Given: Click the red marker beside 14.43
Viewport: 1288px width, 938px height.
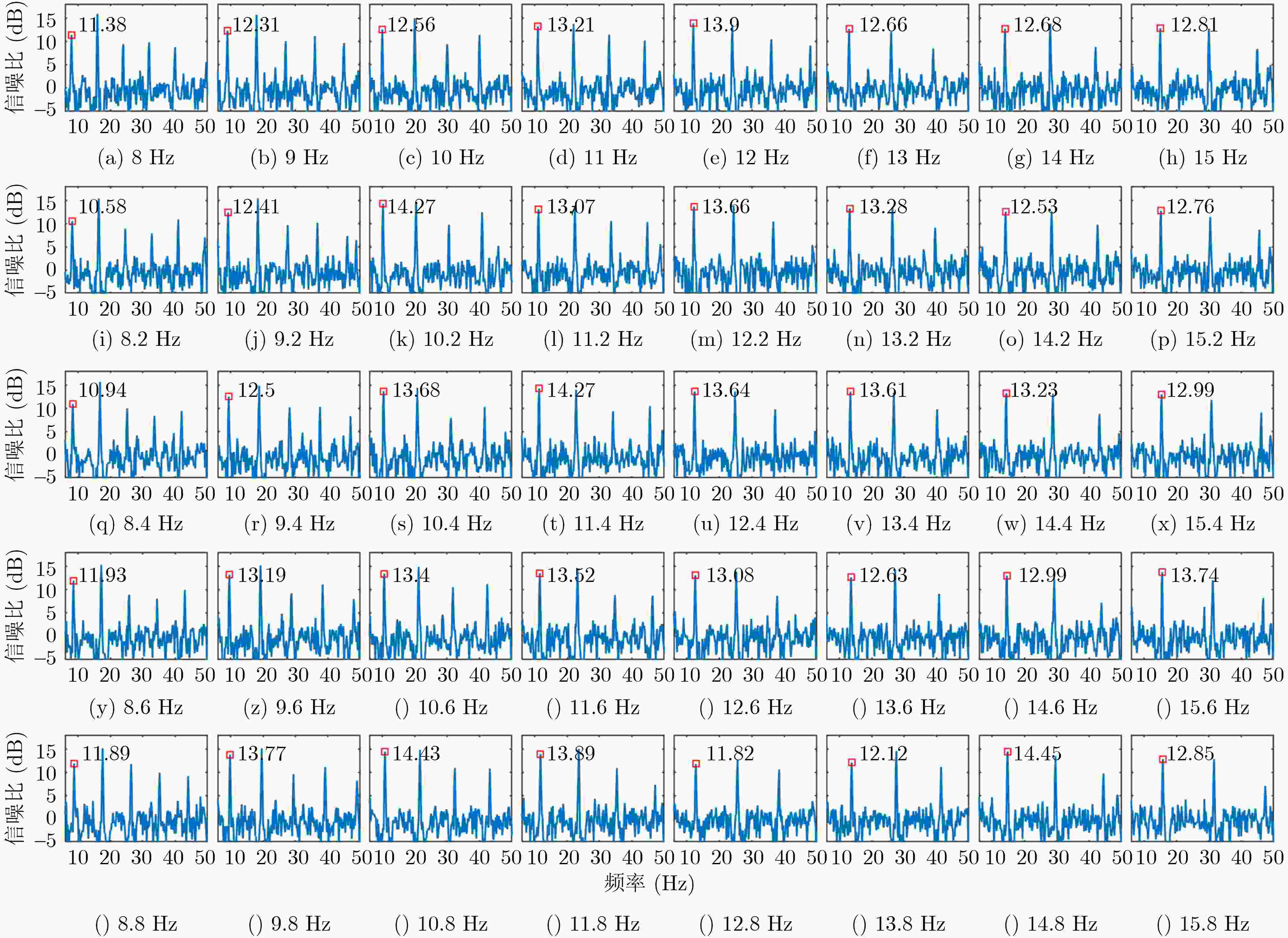Looking at the screenshot, I should click(x=385, y=752).
